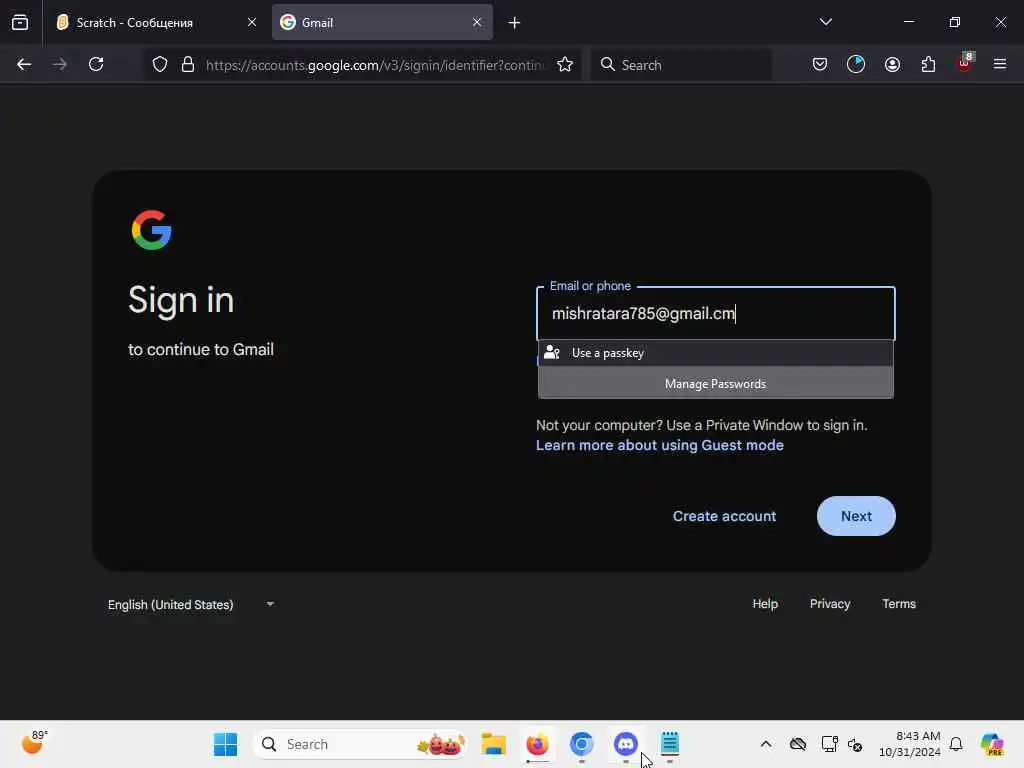Open the Privacy link
The width and height of the screenshot is (1024, 768).
coord(830,603)
